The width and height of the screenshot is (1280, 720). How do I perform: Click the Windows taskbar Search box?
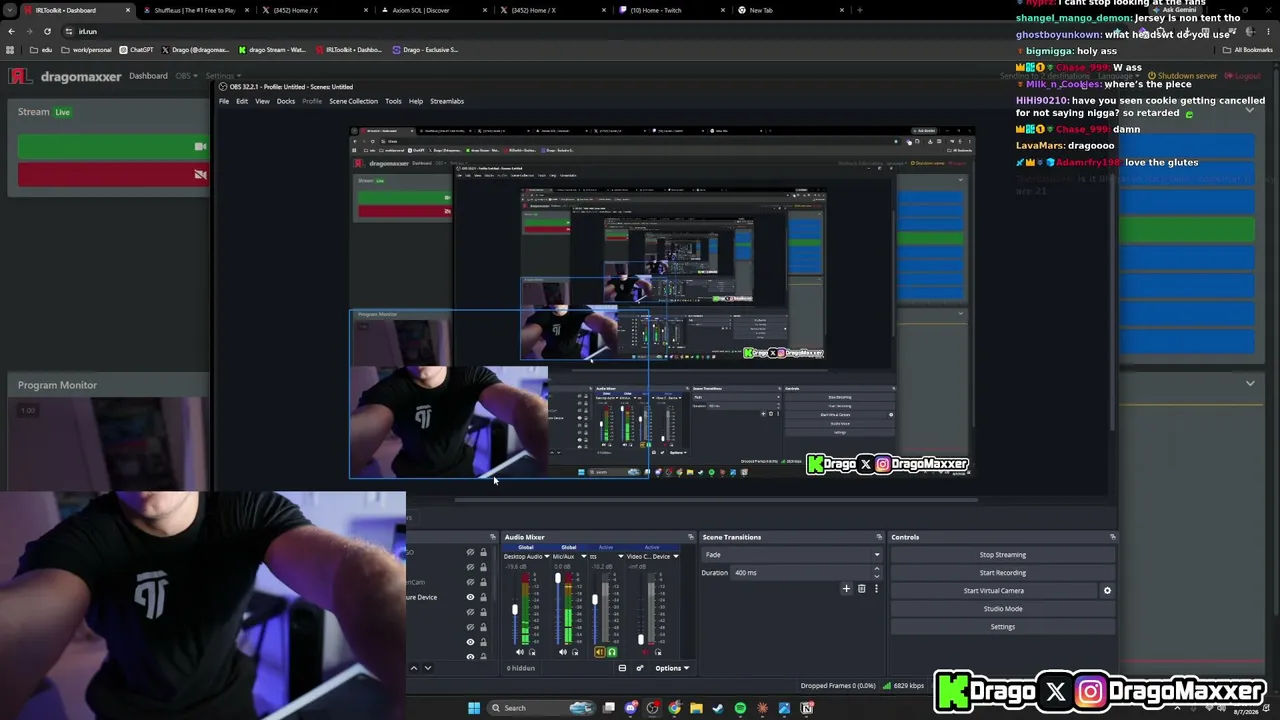[x=540, y=708]
